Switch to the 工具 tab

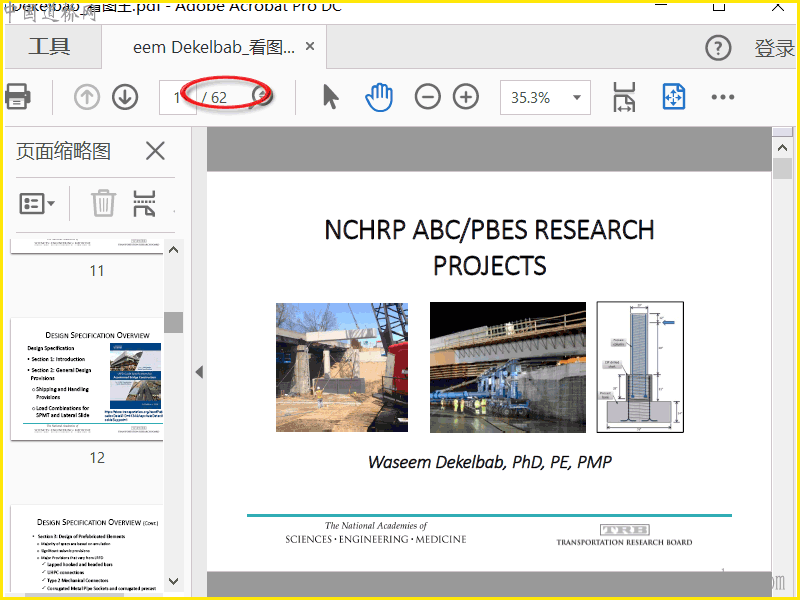click(49, 47)
